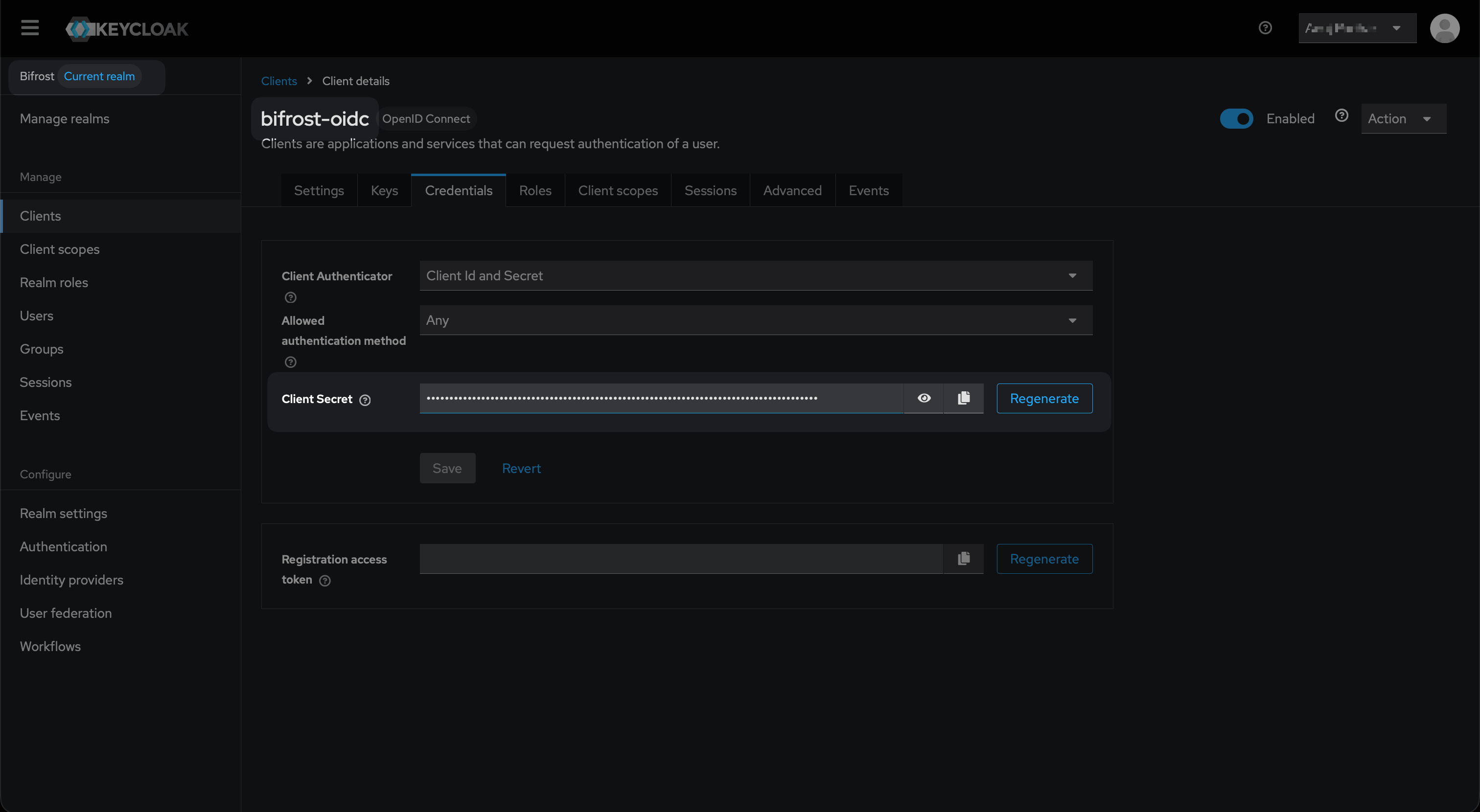The image size is (1480, 812).
Task: Open the Client scopes tab
Action: click(x=618, y=191)
